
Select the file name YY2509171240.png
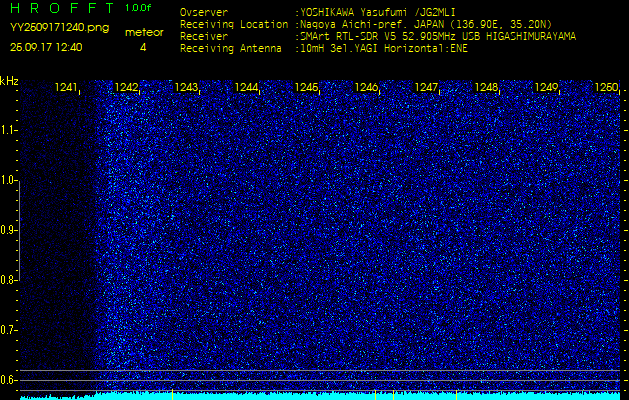click(59, 28)
